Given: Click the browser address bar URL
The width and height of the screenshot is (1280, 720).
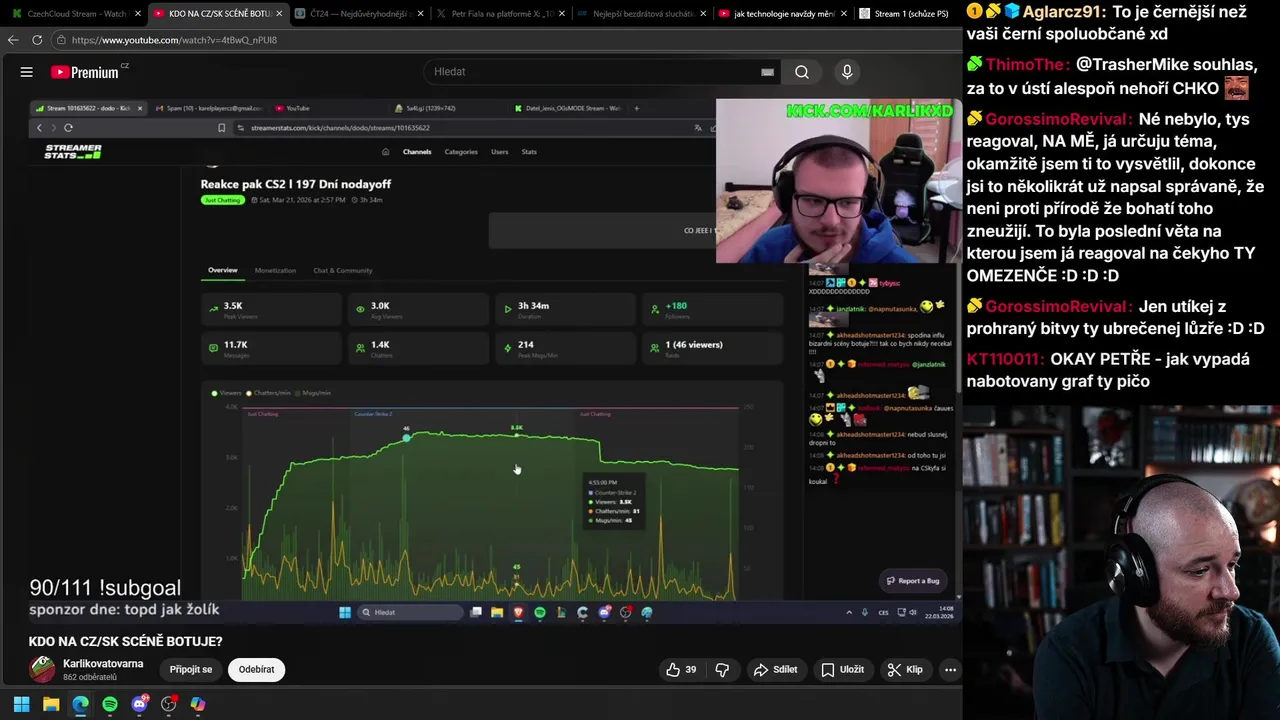Looking at the screenshot, I should [x=174, y=40].
